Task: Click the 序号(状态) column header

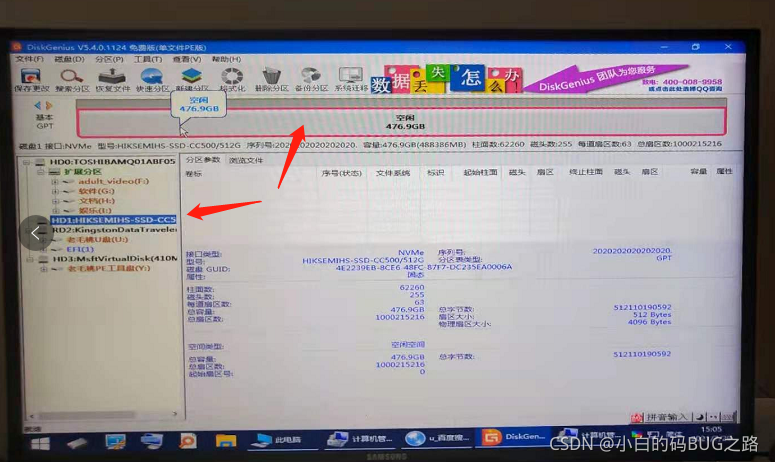Action: coord(342,173)
